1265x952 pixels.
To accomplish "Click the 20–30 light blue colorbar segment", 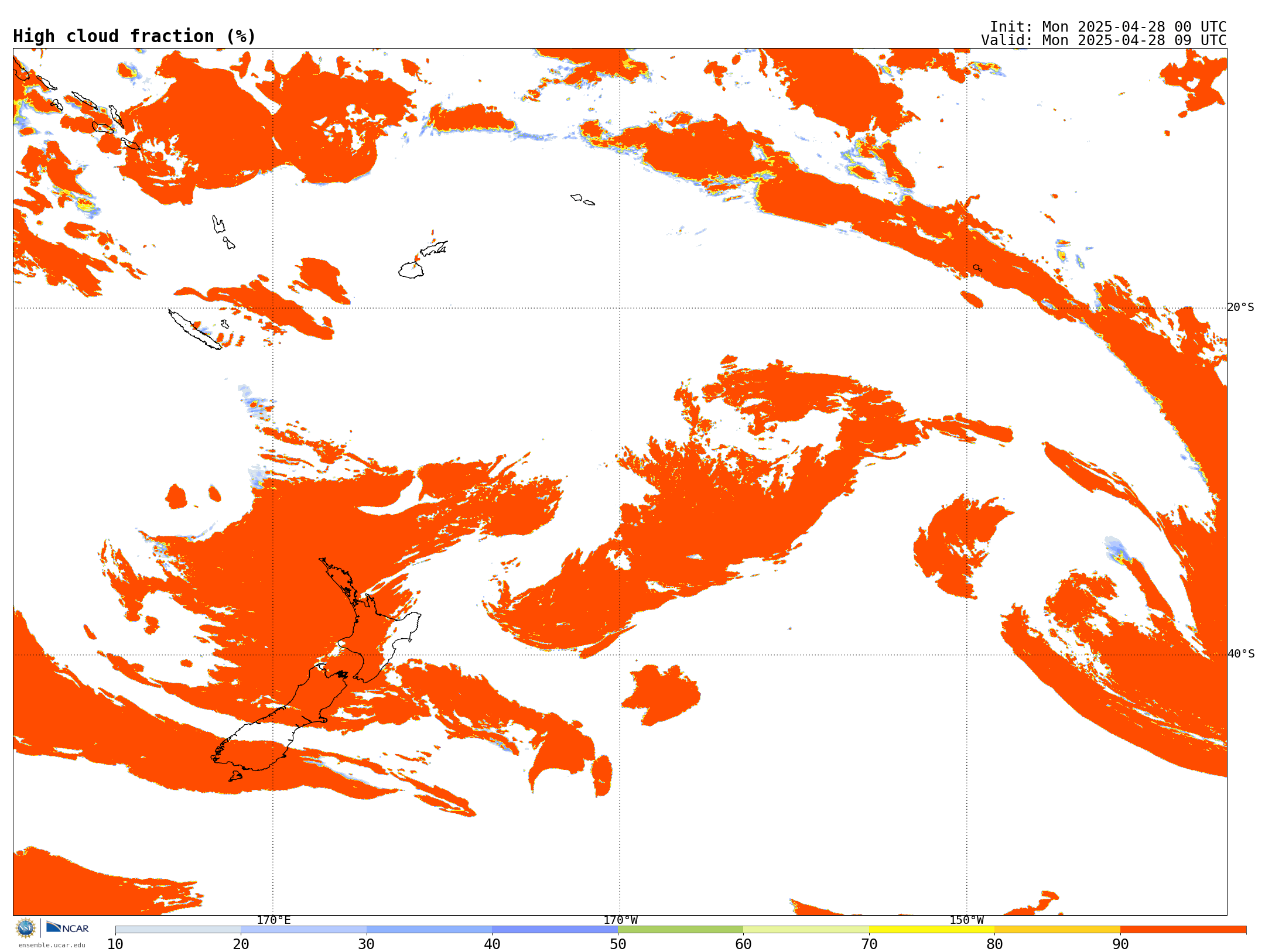I will tap(303, 930).
